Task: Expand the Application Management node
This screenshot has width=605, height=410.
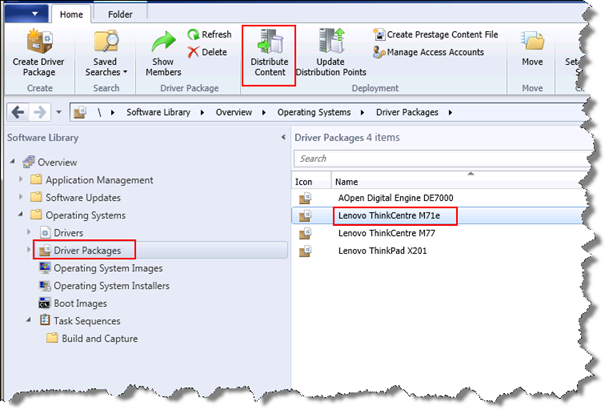Action: 20,179
